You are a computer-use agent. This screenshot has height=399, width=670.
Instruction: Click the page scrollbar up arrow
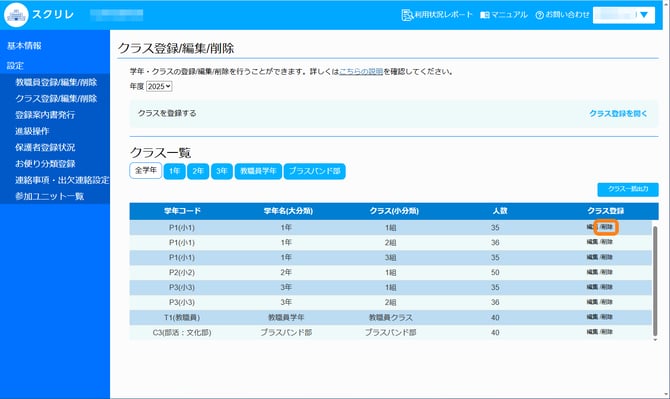[667, 3]
